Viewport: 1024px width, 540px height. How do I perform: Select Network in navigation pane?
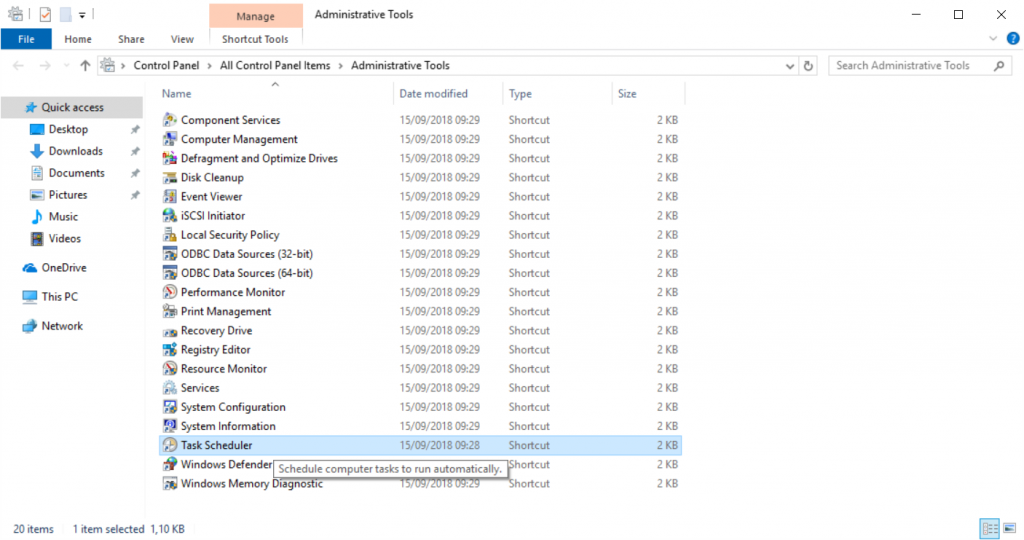click(x=62, y=326)
